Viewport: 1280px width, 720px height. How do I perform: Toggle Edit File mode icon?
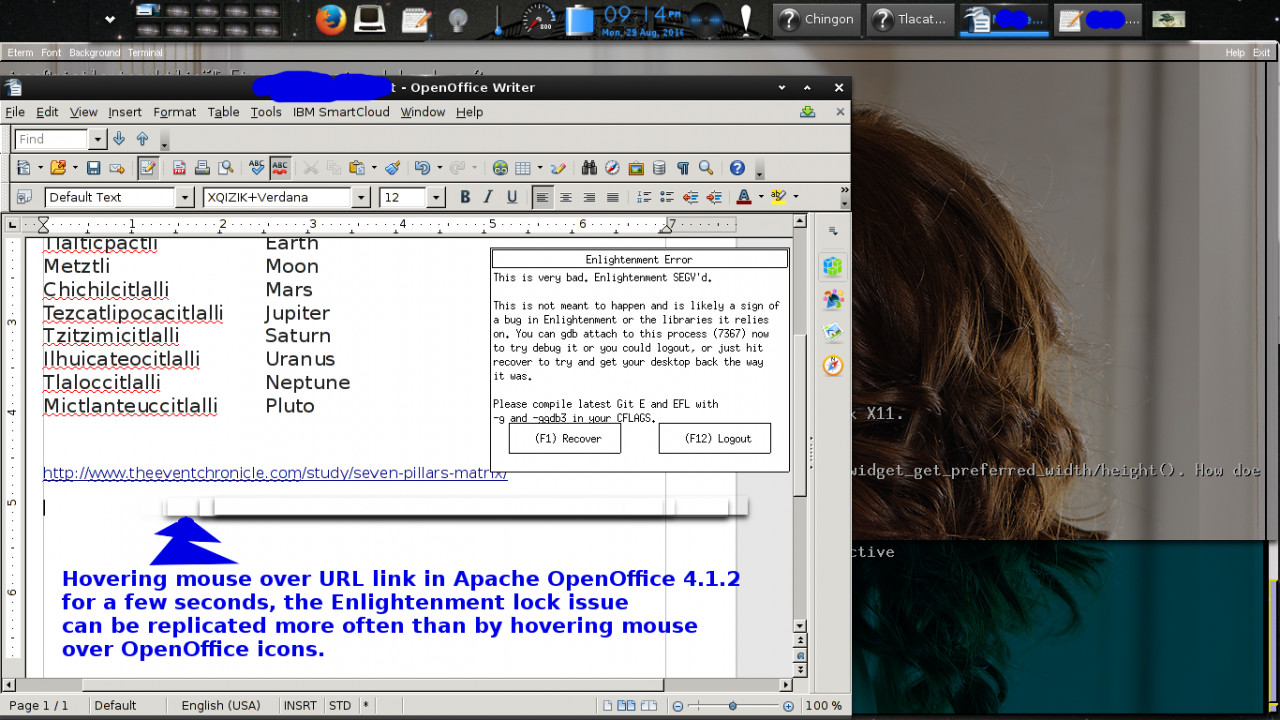pos(148,168)
